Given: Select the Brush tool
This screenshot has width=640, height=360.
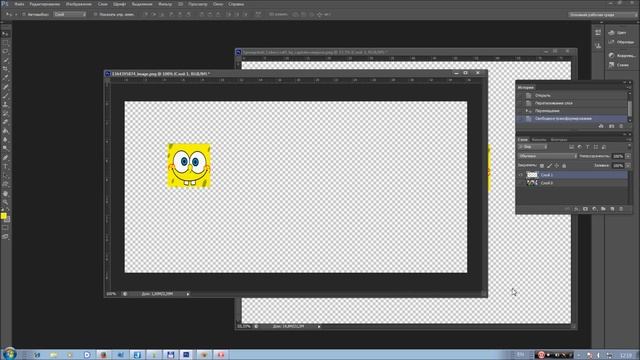Looking at the screenshot, I should tap(5, 96).
